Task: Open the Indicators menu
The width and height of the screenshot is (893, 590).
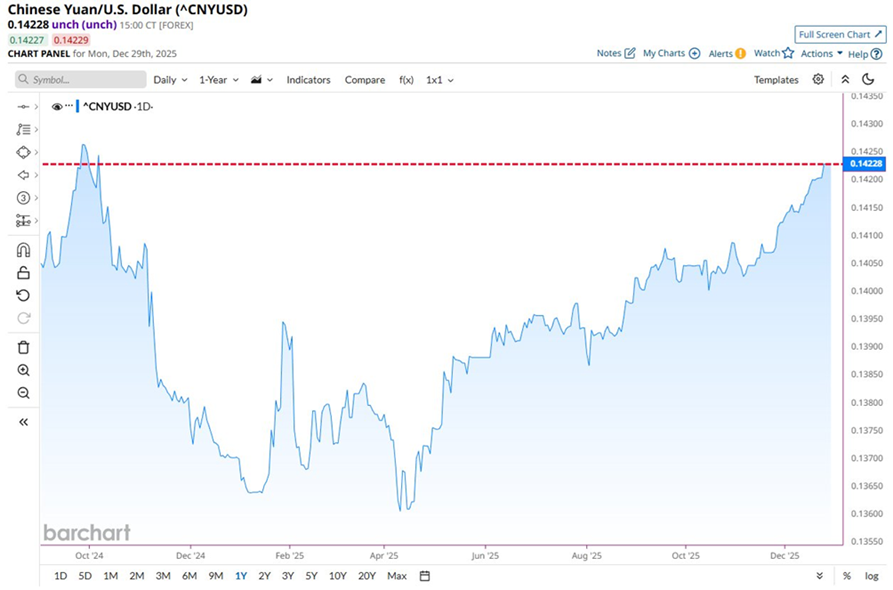Action: (x=308, y=80)
